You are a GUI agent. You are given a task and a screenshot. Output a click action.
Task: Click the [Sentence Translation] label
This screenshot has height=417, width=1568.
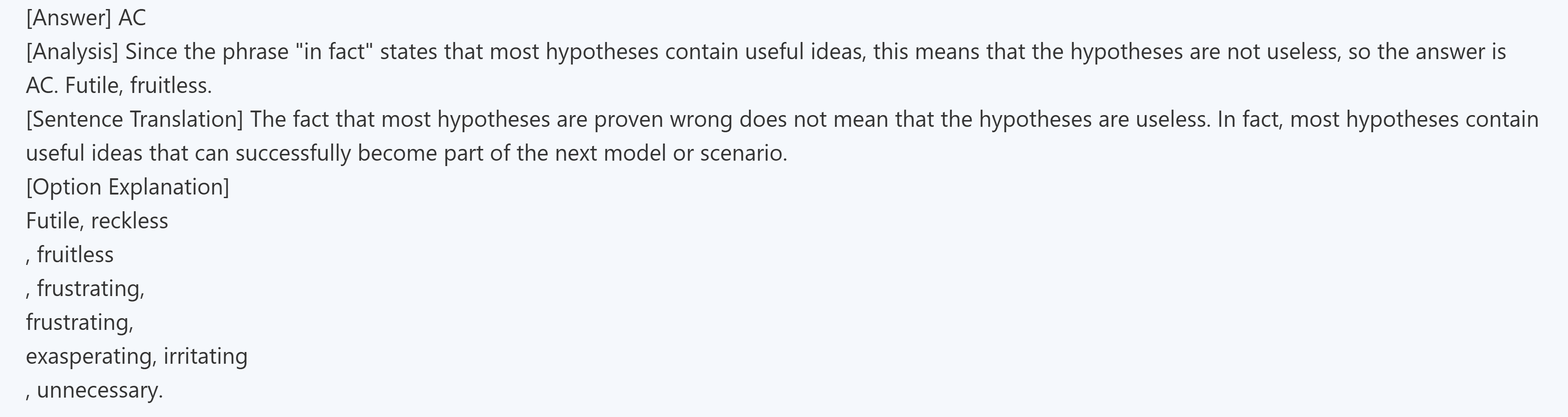(134, 119)
